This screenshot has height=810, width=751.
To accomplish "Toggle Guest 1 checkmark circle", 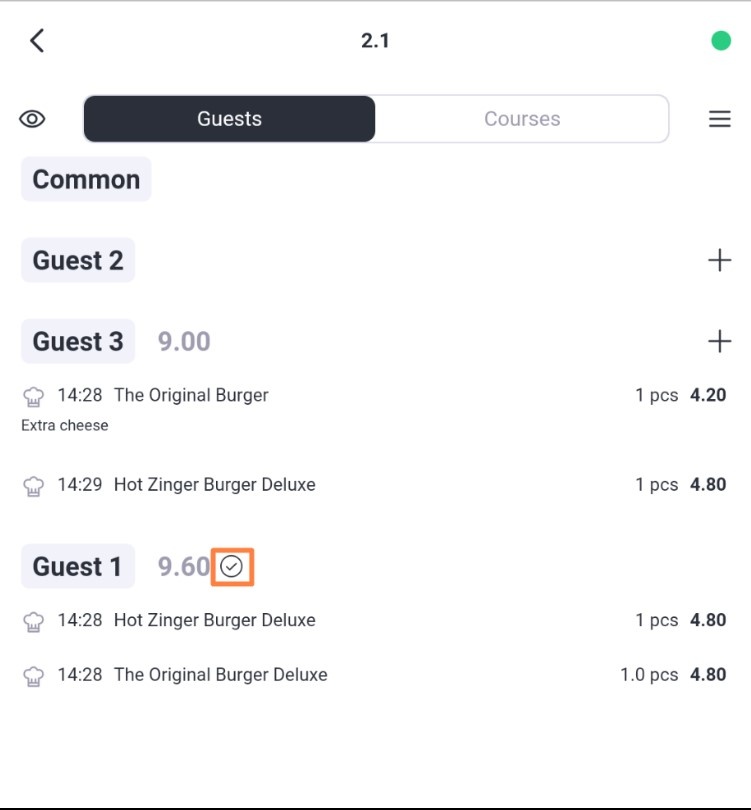I will tap(231, 567).
